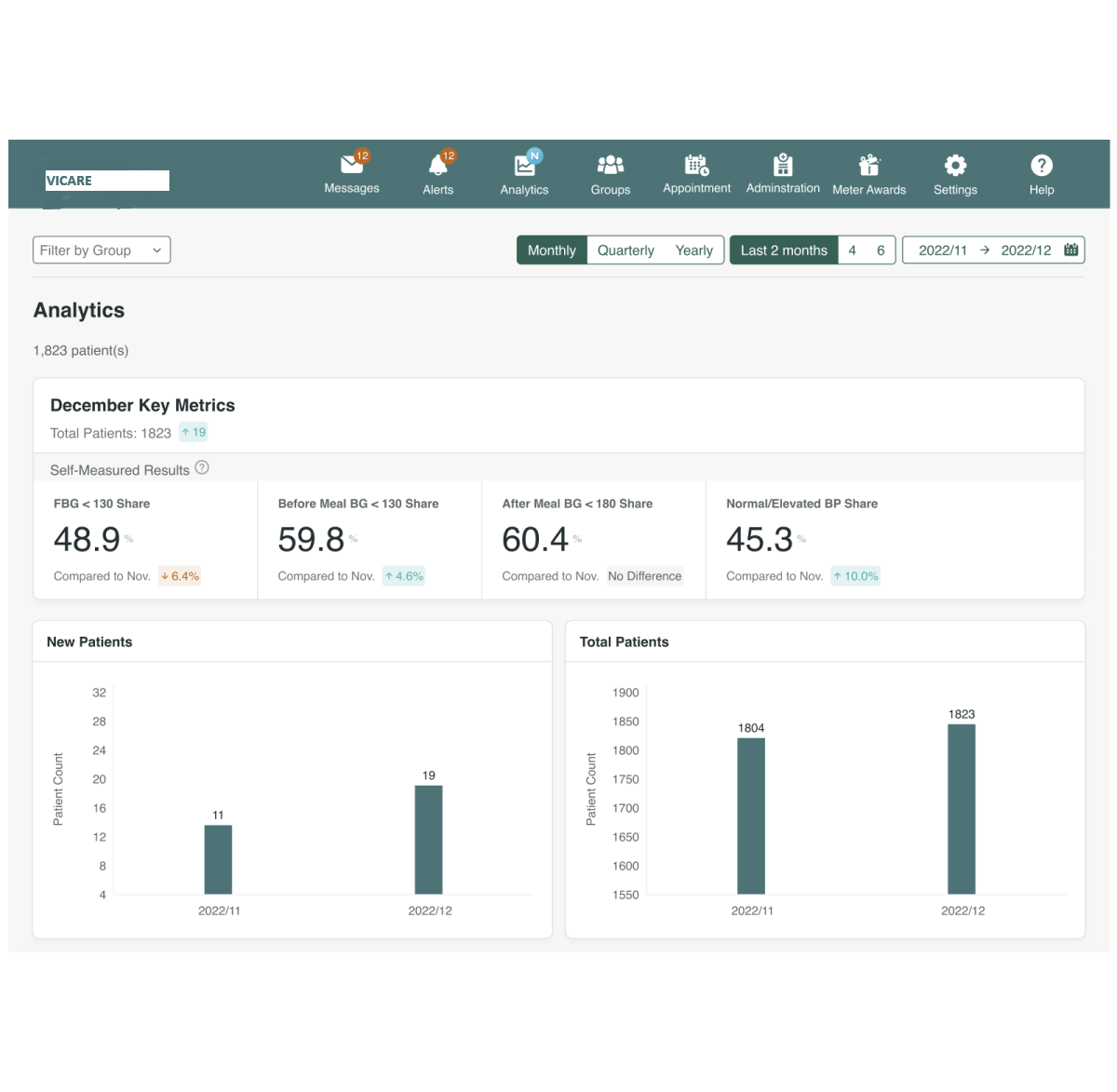Viewport: 1117px width, 1092px height.
Task: Click the 2022/11 start date field
Action: pos(942,250)
